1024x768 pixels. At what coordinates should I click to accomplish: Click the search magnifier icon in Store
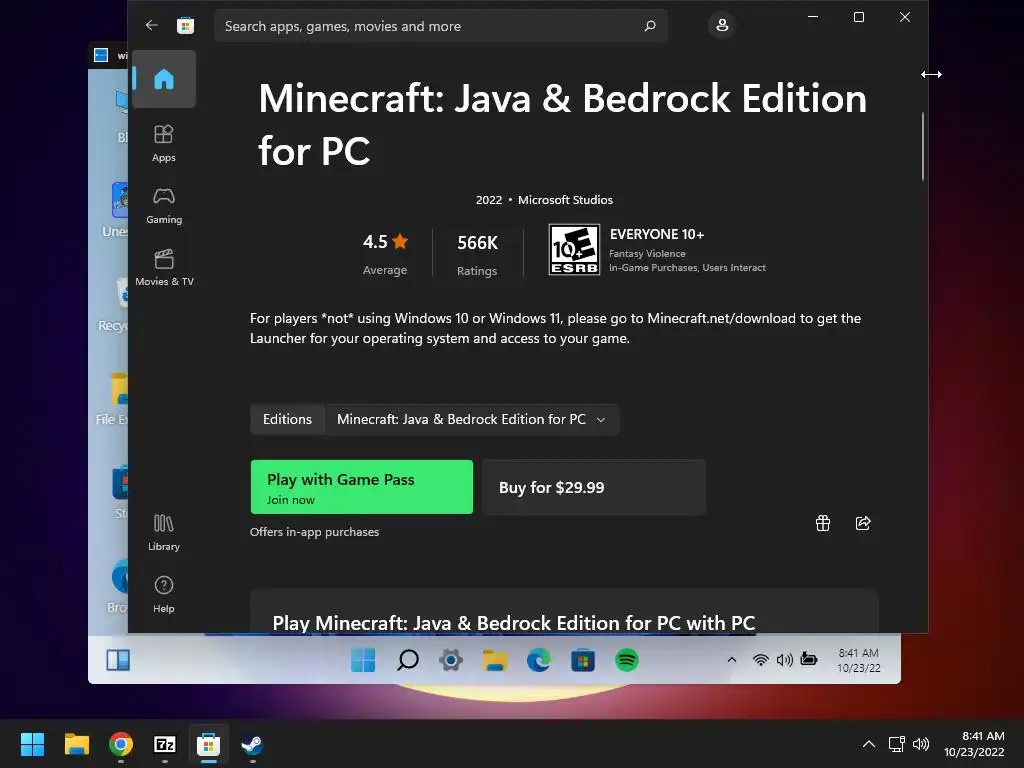click(x=650, y=26)
